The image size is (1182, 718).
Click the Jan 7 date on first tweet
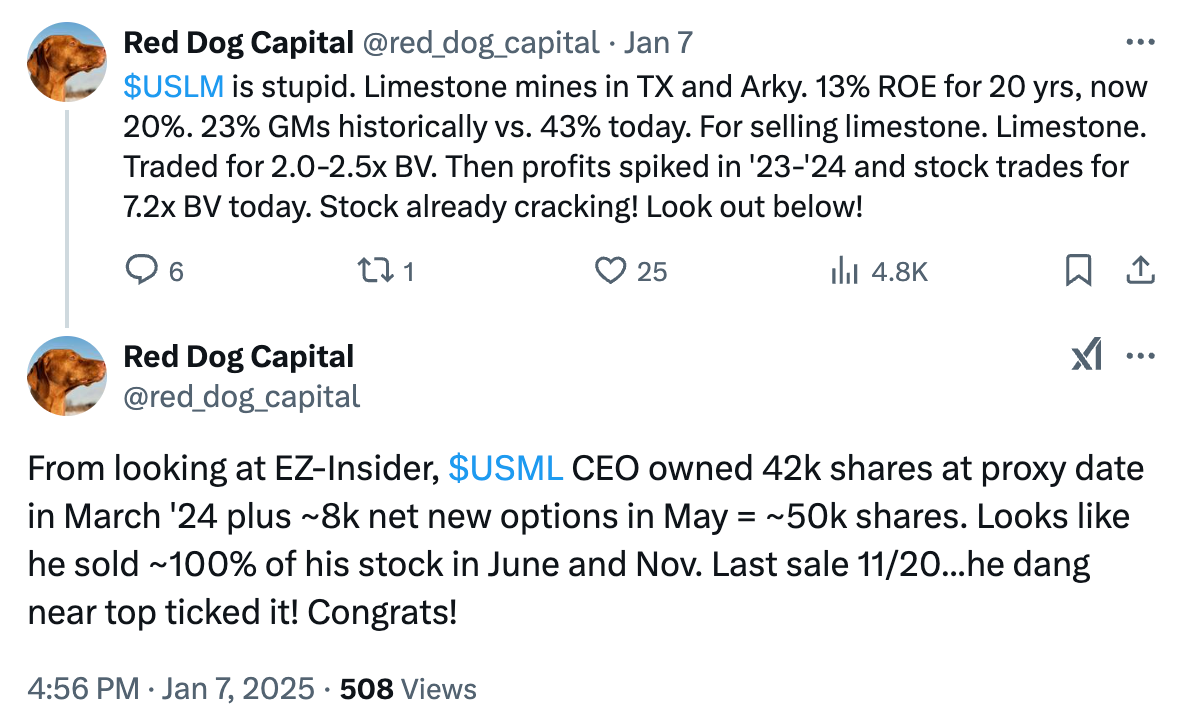658,43
